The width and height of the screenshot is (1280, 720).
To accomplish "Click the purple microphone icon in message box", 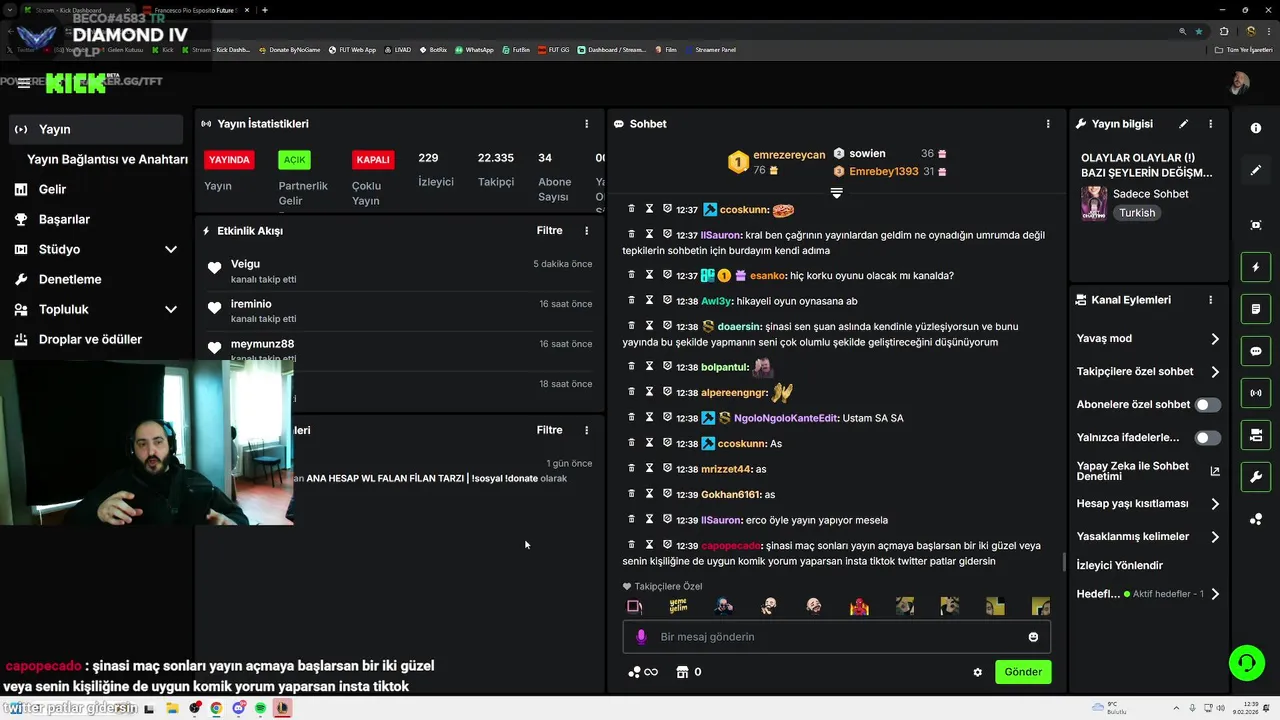I will [641, 637].
